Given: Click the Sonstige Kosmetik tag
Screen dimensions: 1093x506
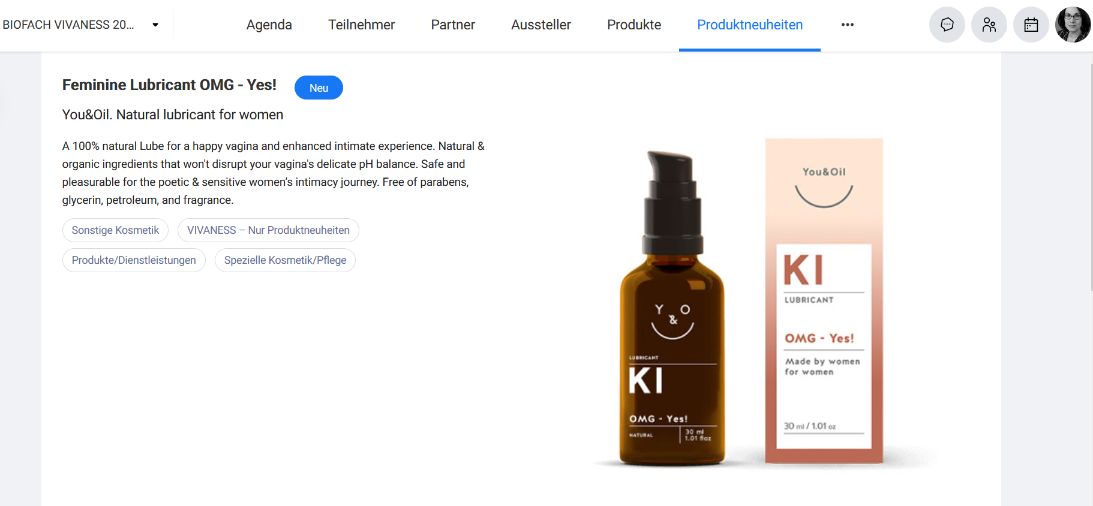Looking at the screenshot, I should pos(116,230).
